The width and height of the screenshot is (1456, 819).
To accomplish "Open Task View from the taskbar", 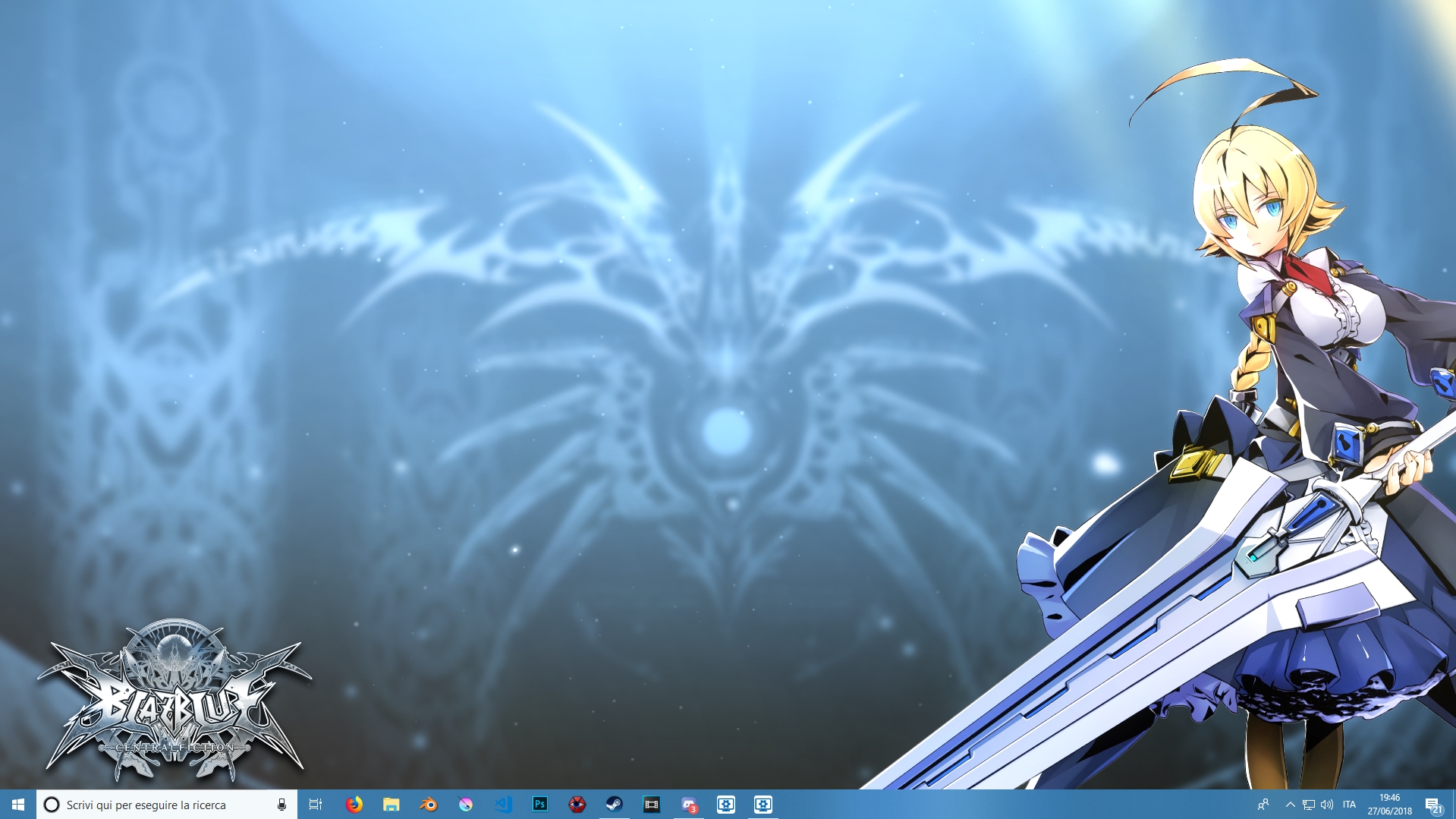I will 316,805.
